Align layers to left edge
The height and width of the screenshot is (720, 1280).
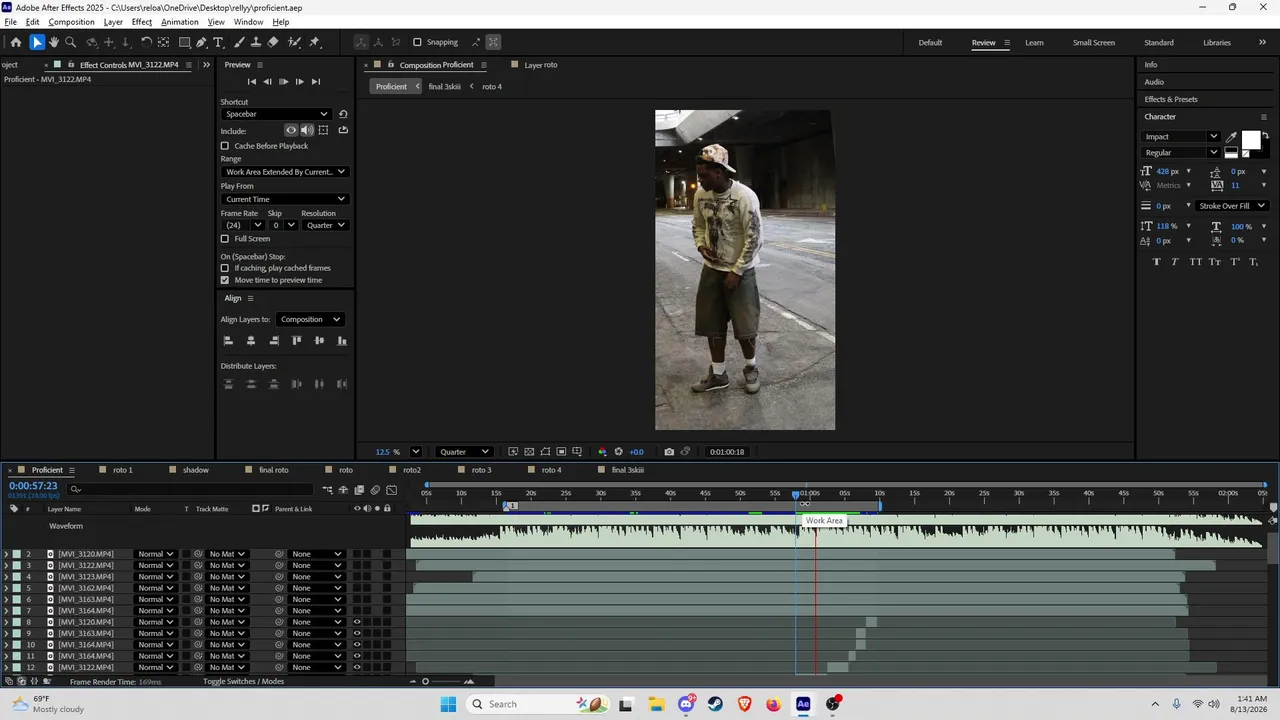228,341
